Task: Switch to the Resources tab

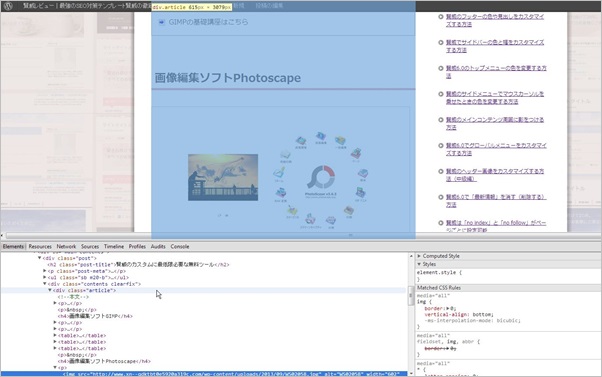Action: tap(40, 246)
